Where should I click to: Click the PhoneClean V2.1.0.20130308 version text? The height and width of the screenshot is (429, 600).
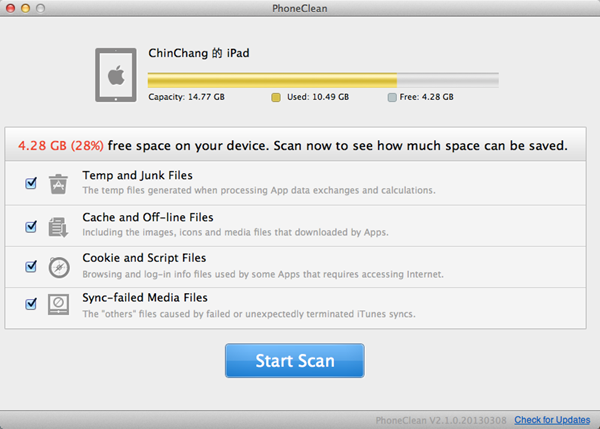[441, 421]
